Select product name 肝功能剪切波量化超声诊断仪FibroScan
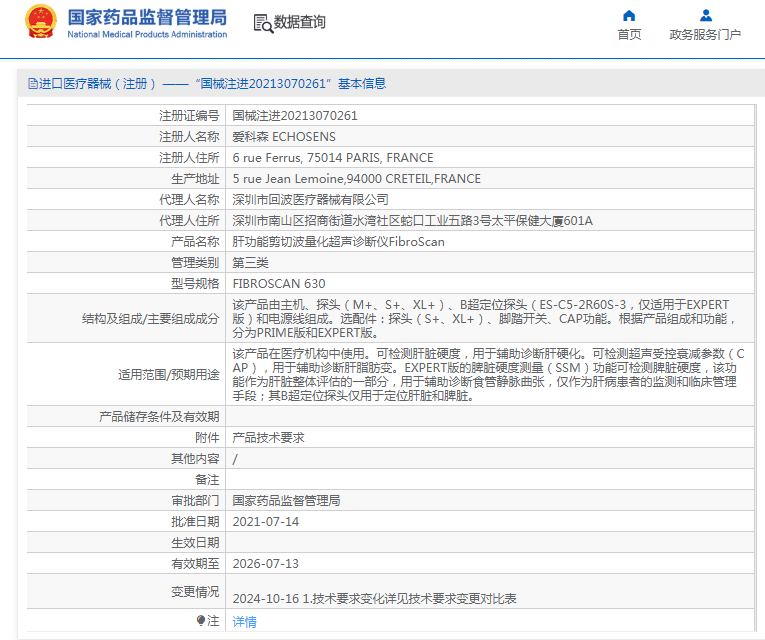This screenshot has width=765, height=640. (x=338, y=241)
